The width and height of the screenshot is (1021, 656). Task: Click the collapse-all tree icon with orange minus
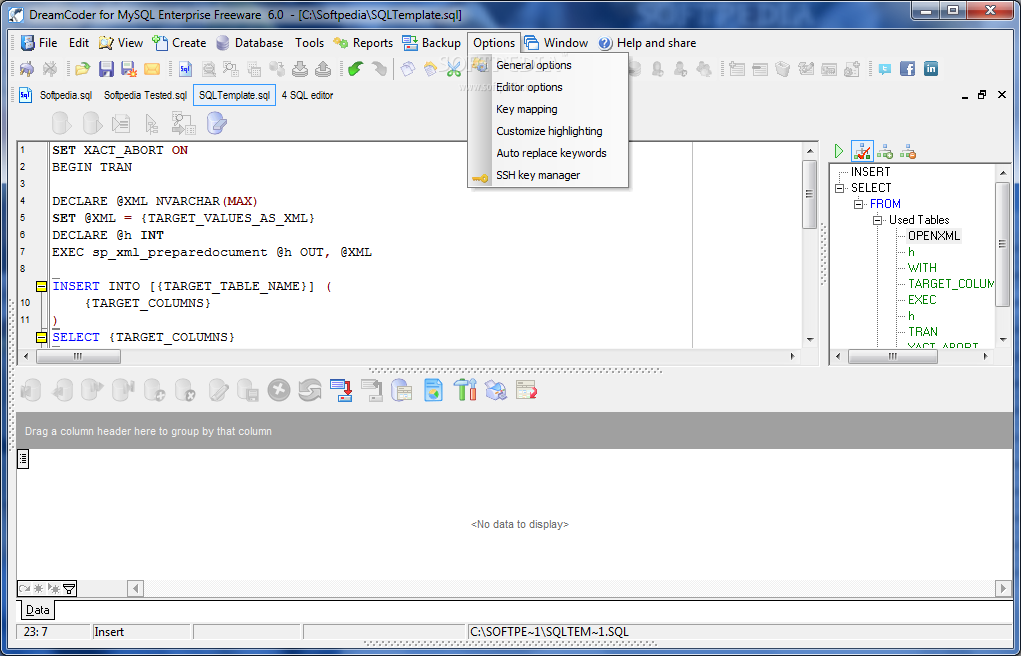[x=908, y=152]
